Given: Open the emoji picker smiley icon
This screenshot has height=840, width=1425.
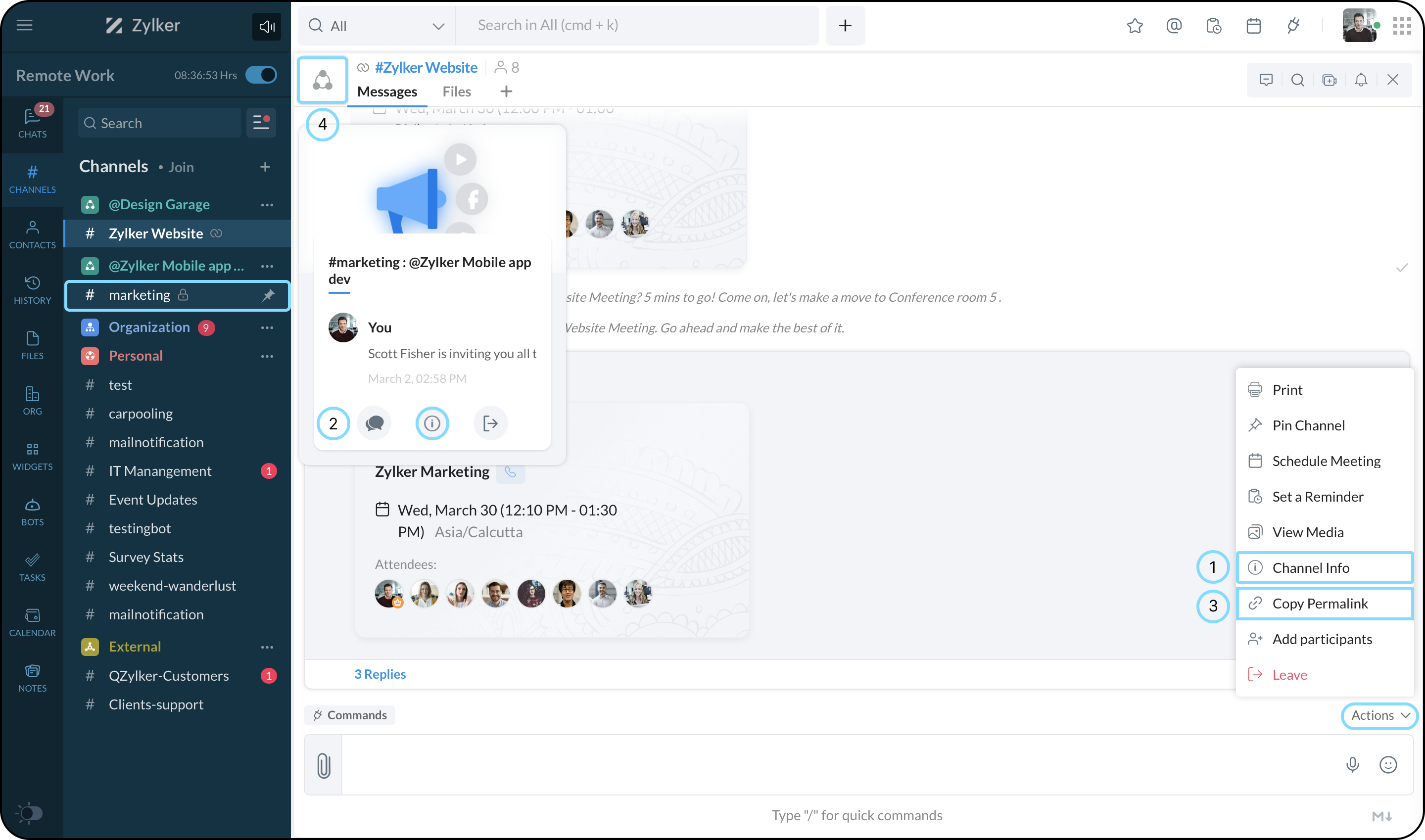Looking at the screenshot, I should (1387, 765).
